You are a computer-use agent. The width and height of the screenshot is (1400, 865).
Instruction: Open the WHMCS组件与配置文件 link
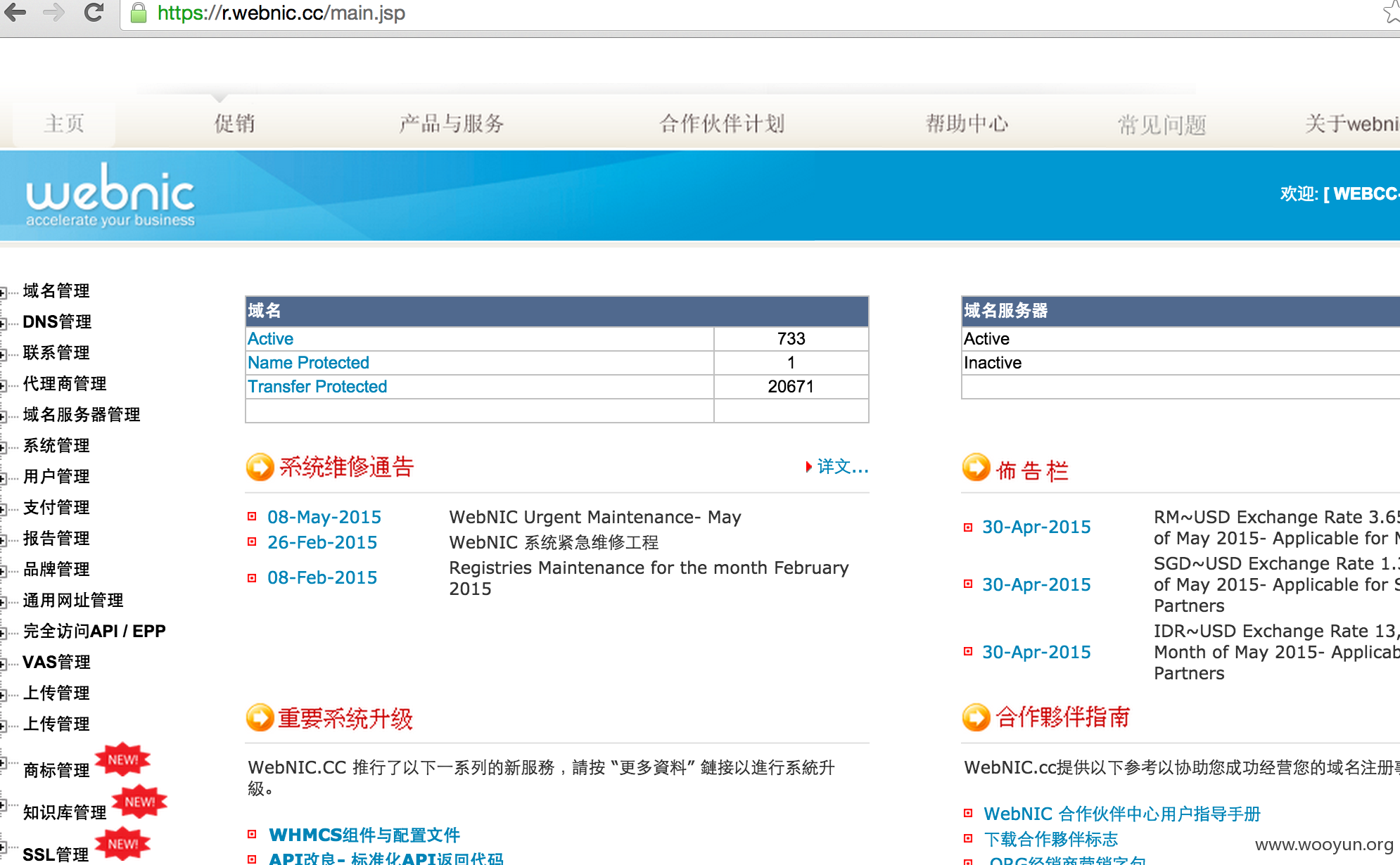click(x=364, y=835)
